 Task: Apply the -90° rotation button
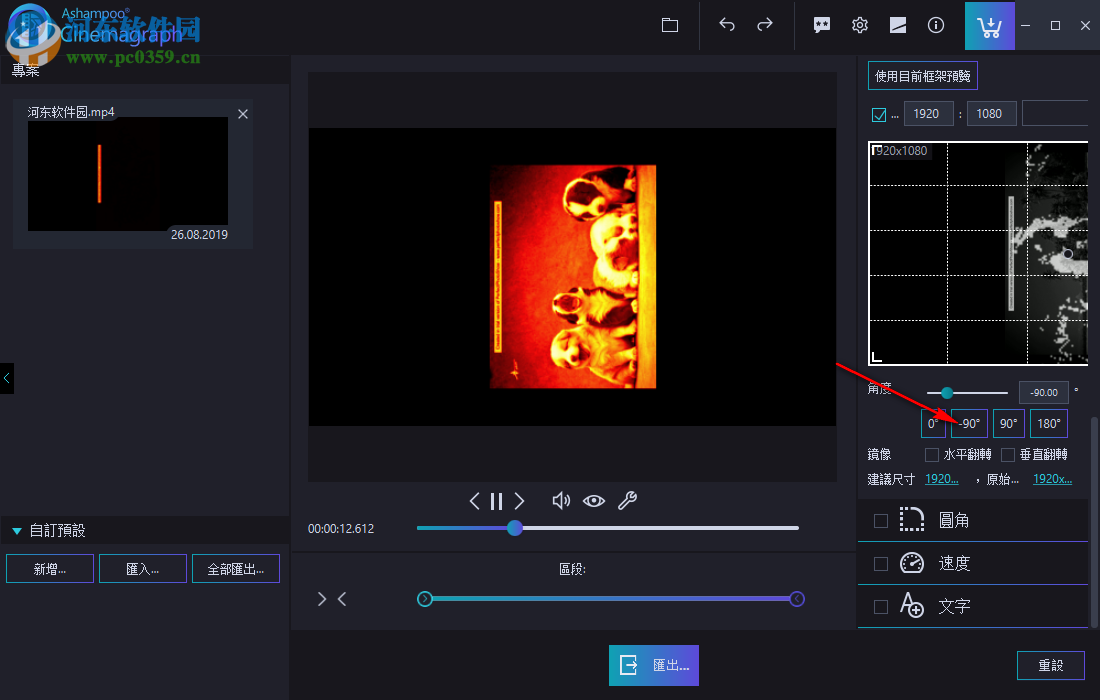click(967, 423)
